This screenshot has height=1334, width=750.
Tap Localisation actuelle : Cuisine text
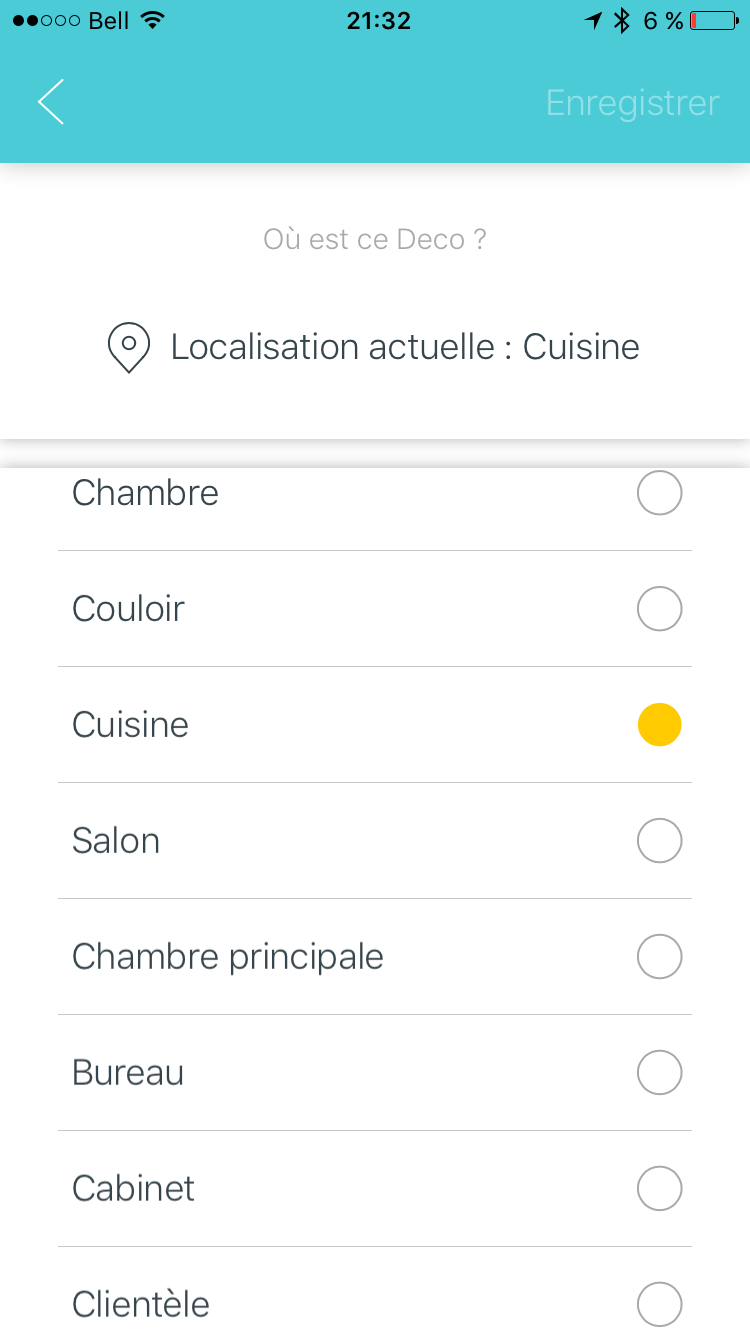point(405,347)
